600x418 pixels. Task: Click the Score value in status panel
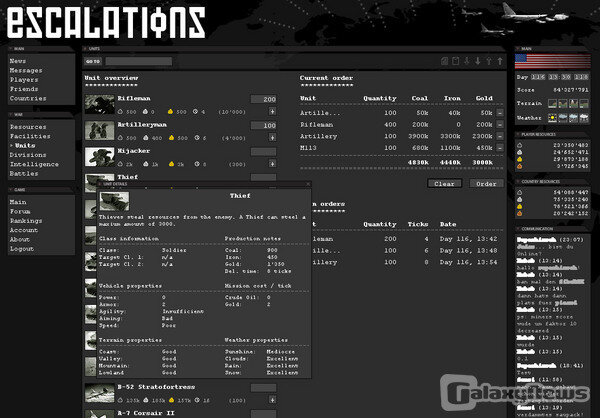tap(571, 90)
